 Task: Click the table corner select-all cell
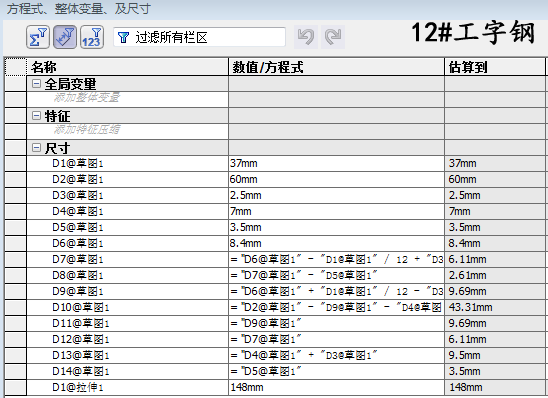15,66
